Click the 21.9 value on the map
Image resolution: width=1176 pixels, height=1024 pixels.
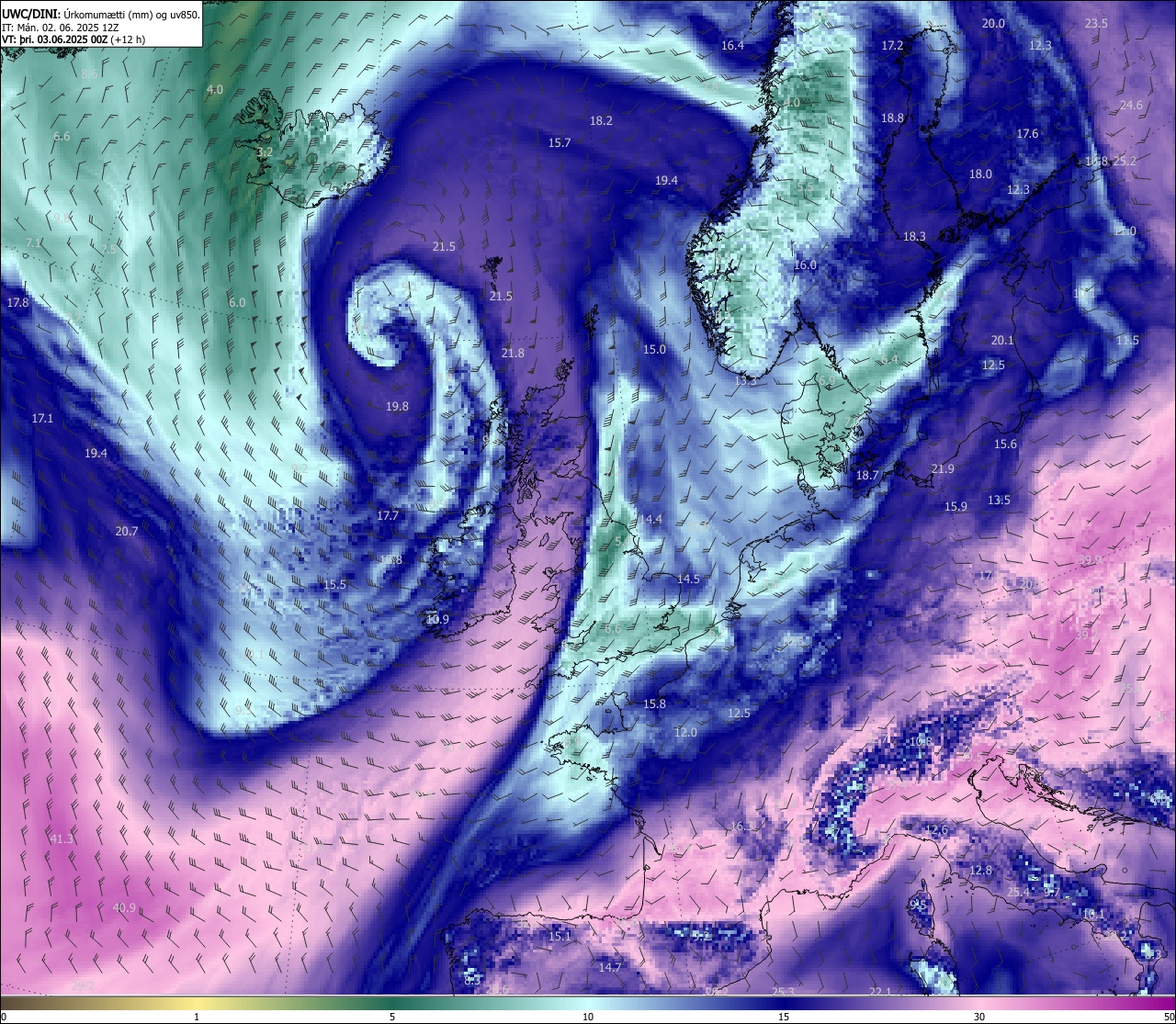coord(943,468)
